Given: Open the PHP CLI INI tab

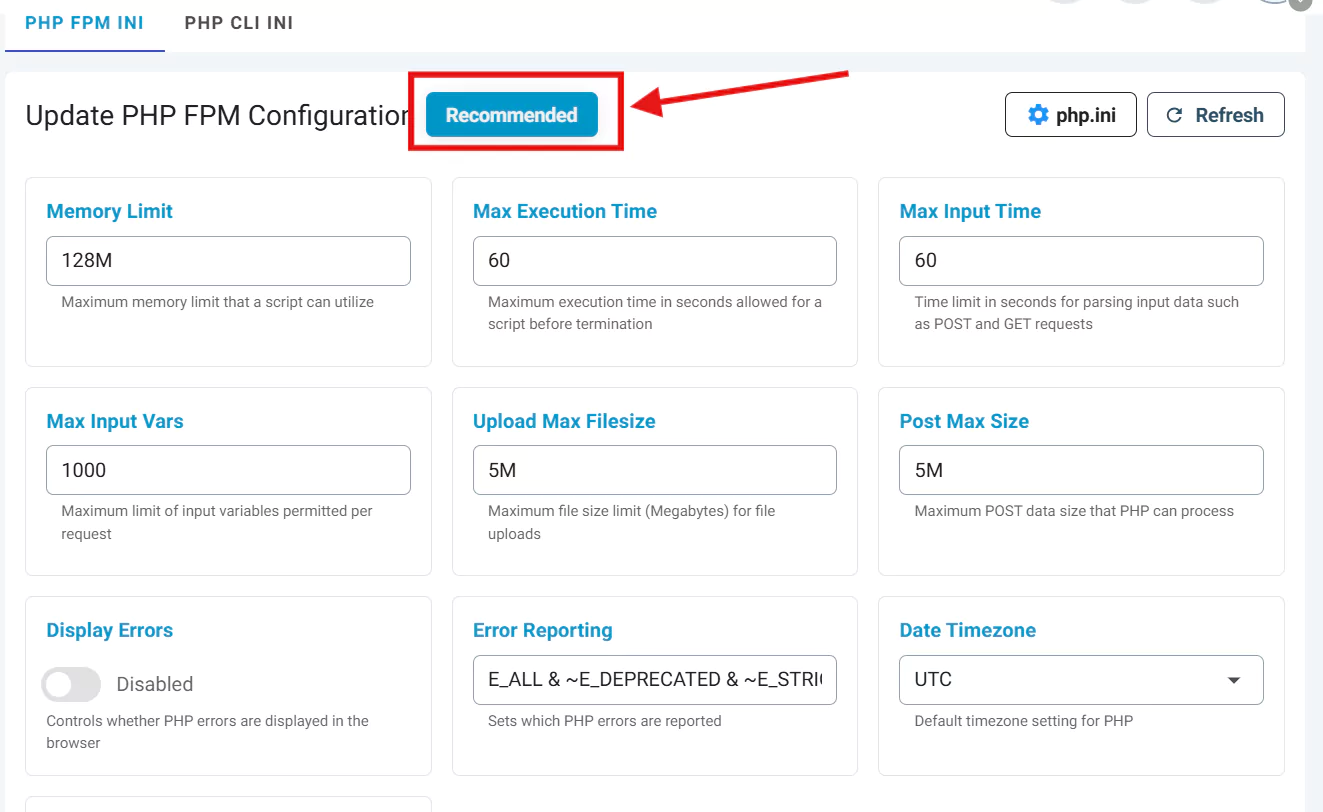Looking at the screenshot, I should (239, 23).
